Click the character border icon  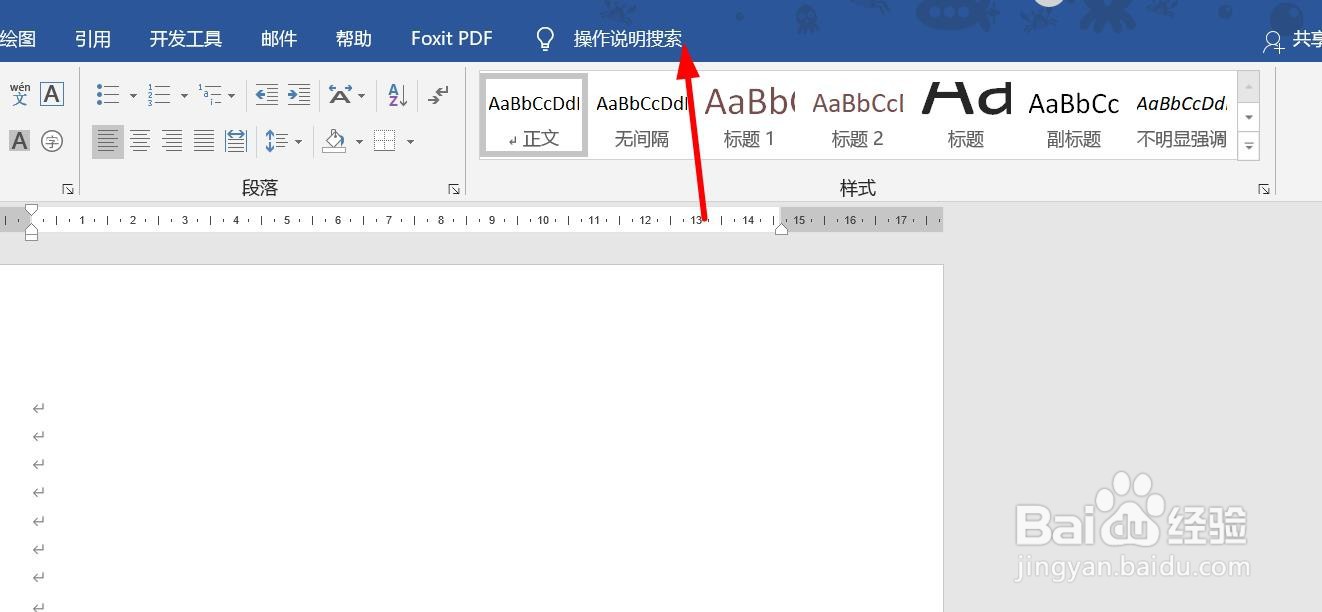coord(52,95)
